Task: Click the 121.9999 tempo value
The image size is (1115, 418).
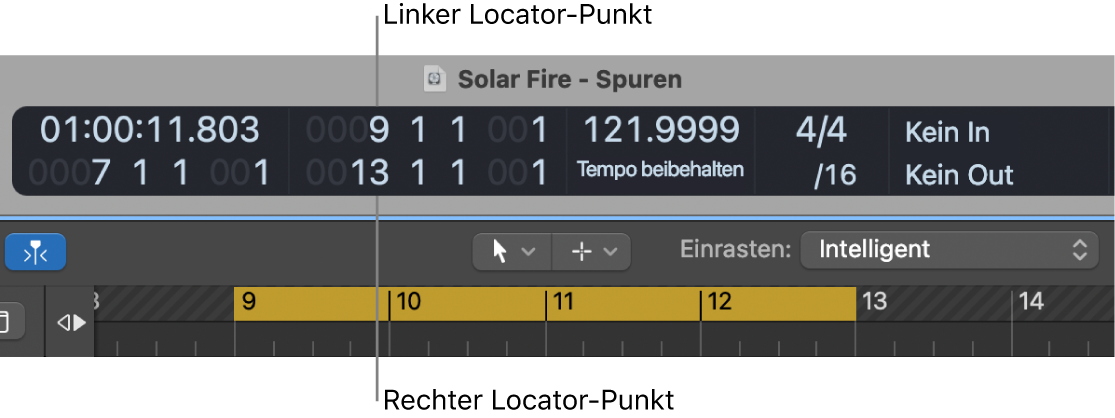Action: pyautogui.click(x=661, y=130)
